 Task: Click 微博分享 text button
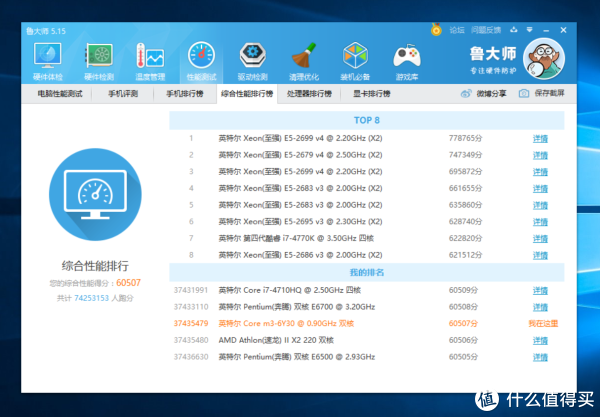pos(491,93)
